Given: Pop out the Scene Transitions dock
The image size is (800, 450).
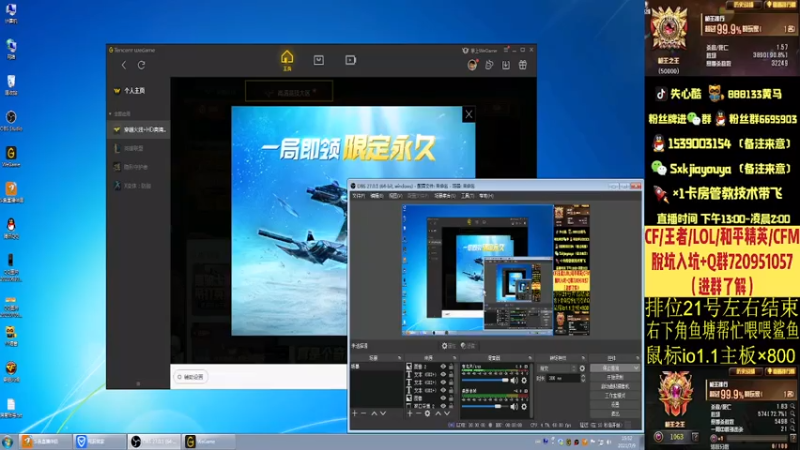Looking at the screenshot, I should pyautogui.click(x=584, y=358).
